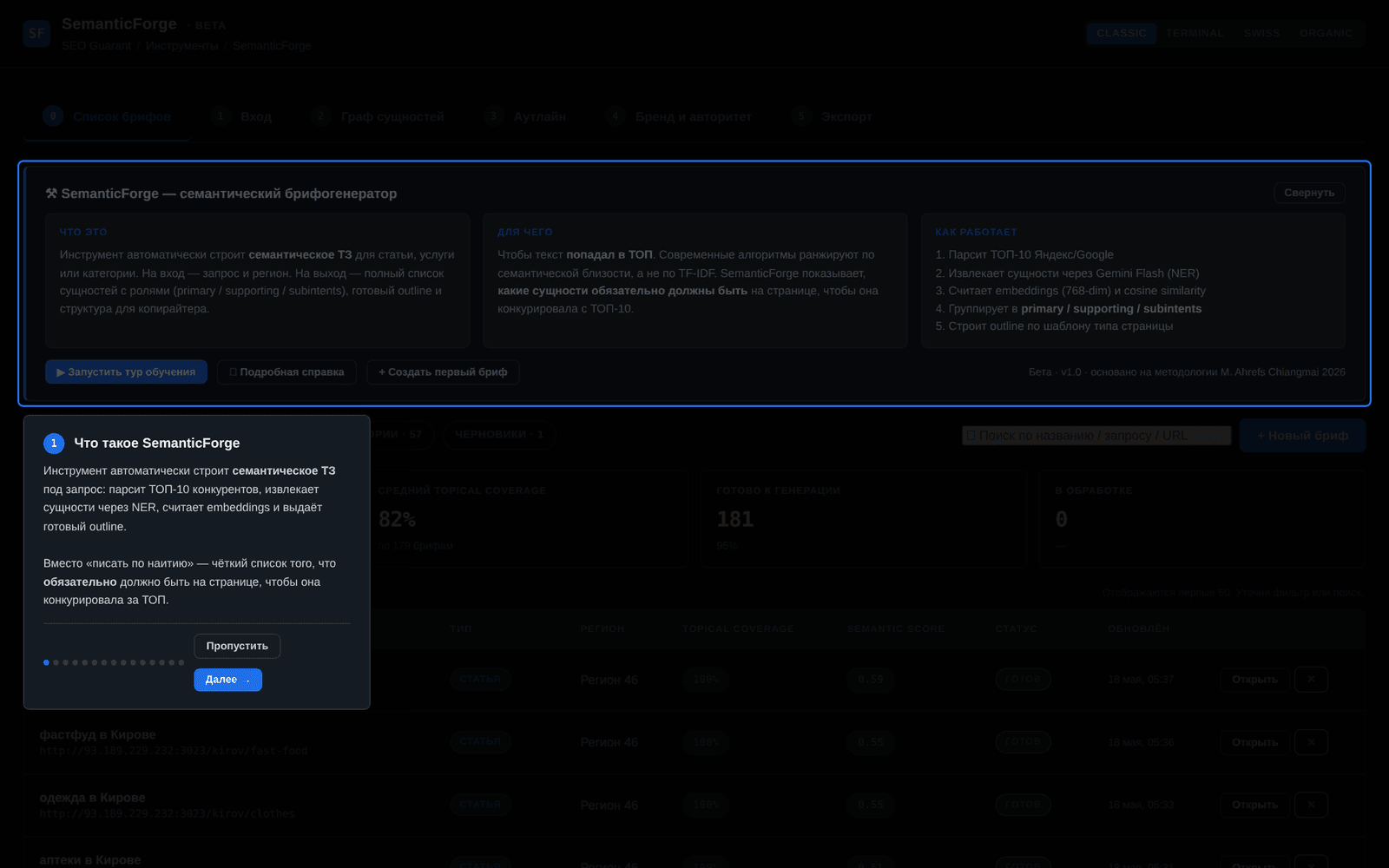Image resolution: width=1389 pixels, height=868 pixels.
Task: Click the ДЛЯ ЧЕГО info card
Action: pyautogui.click(x=695, y=280)
